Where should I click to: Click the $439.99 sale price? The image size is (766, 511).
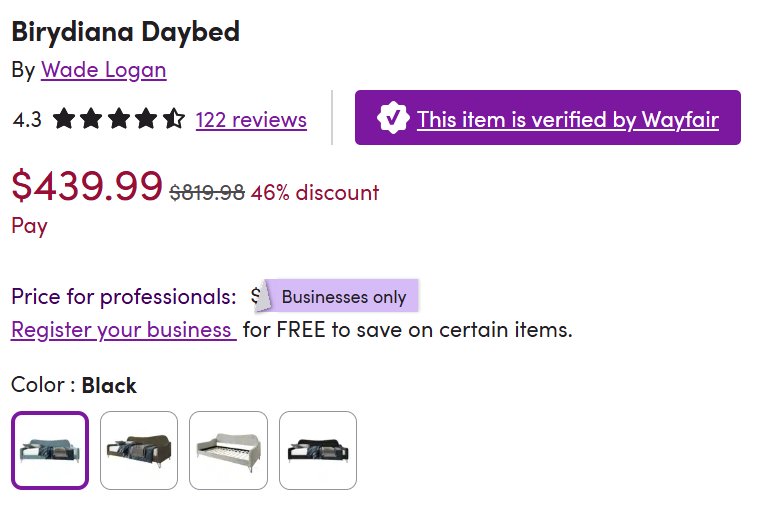(x=87, y=185)
